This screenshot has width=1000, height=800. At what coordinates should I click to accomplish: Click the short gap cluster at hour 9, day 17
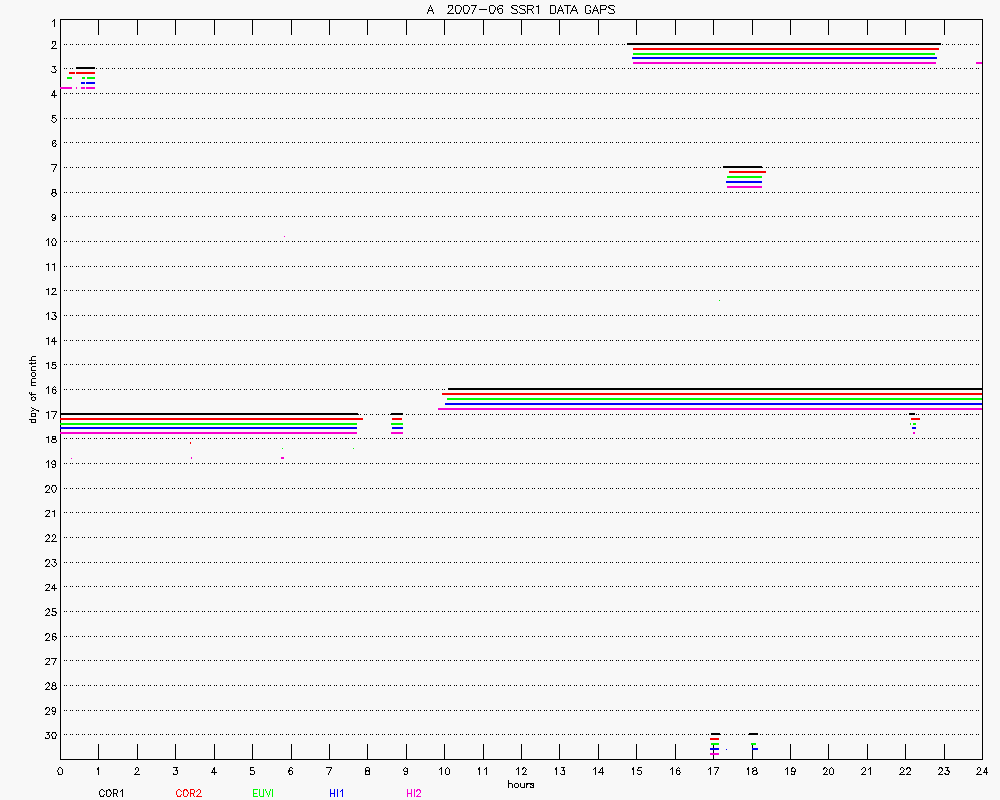tap(397, 423)
